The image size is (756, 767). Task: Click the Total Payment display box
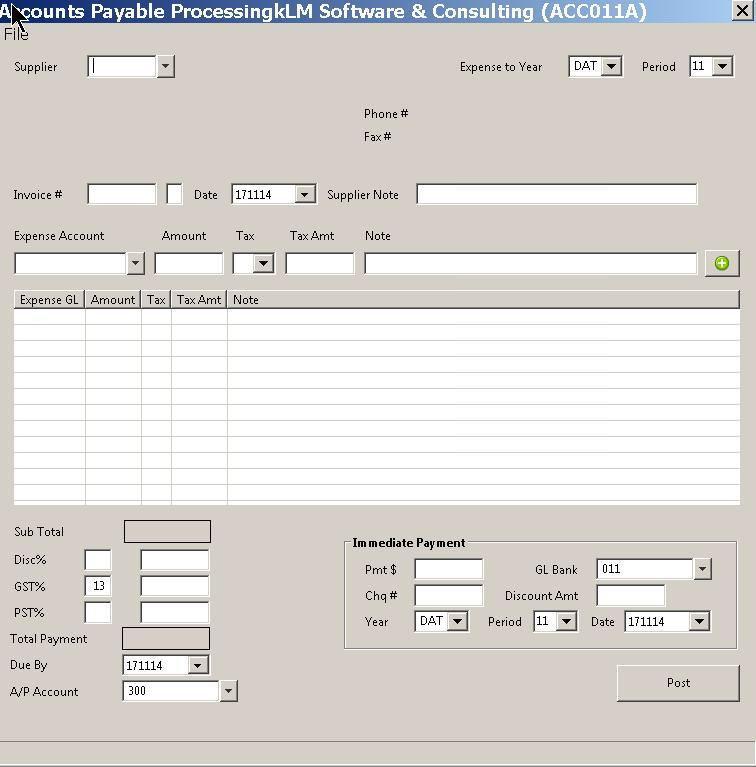[166, 638]
